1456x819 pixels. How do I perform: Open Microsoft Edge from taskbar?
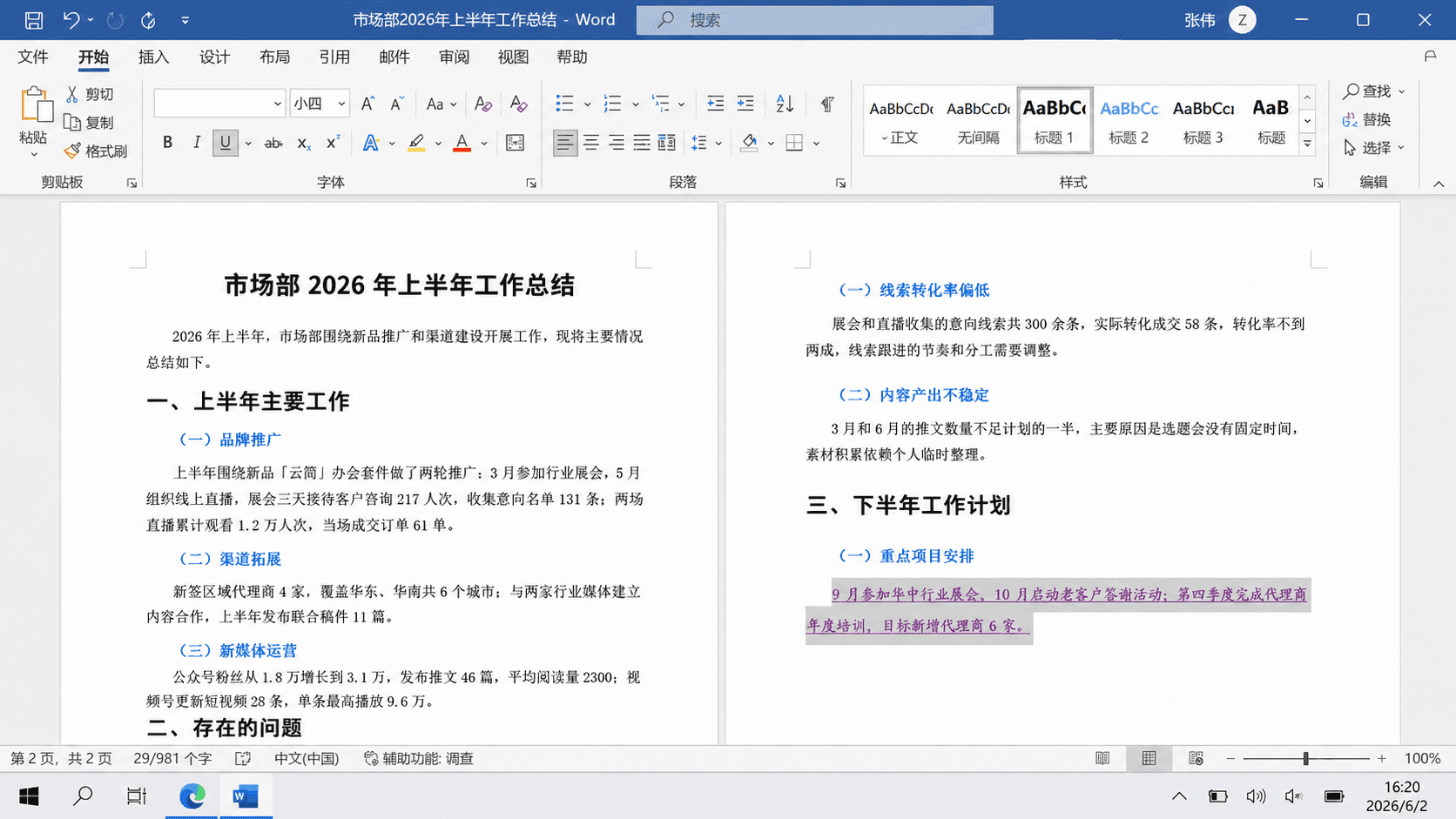point(192,796)
